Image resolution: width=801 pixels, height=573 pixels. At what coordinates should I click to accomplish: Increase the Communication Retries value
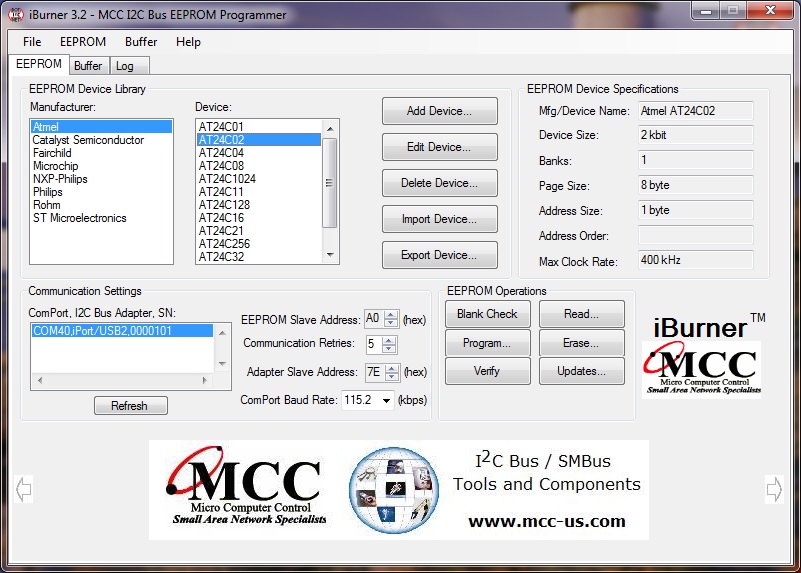pyautogui.click(x=389, y=340)
